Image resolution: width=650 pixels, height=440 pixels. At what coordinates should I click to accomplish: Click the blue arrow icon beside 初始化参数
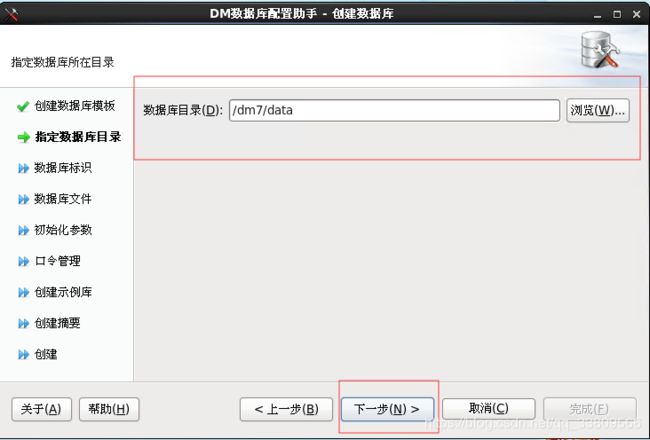pyautogui.click(x=24, y=230)
